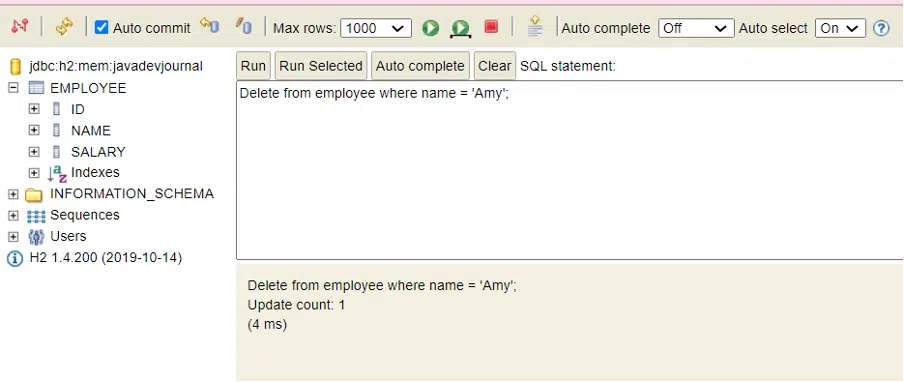The image size is (904, 382).
Task: Collapse the EMPLOYEE table node
Action: click(13, 88)
